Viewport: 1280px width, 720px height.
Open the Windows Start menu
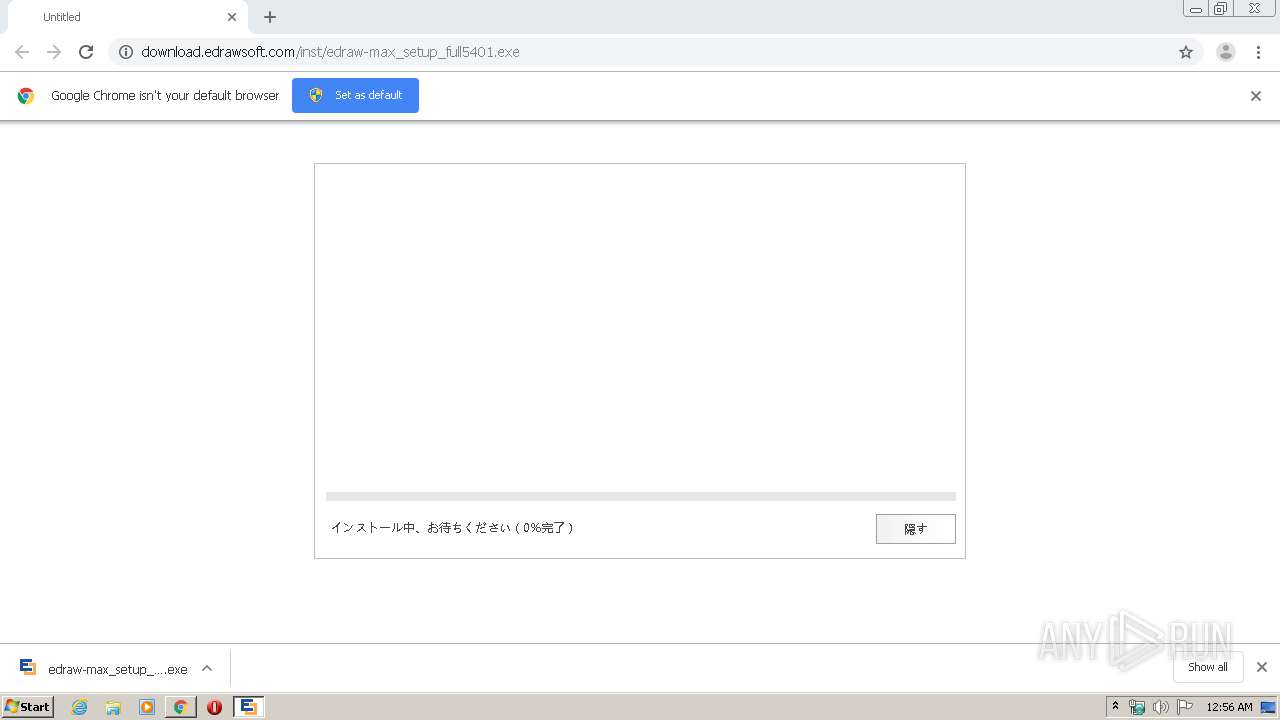click(x=27, y=706)
